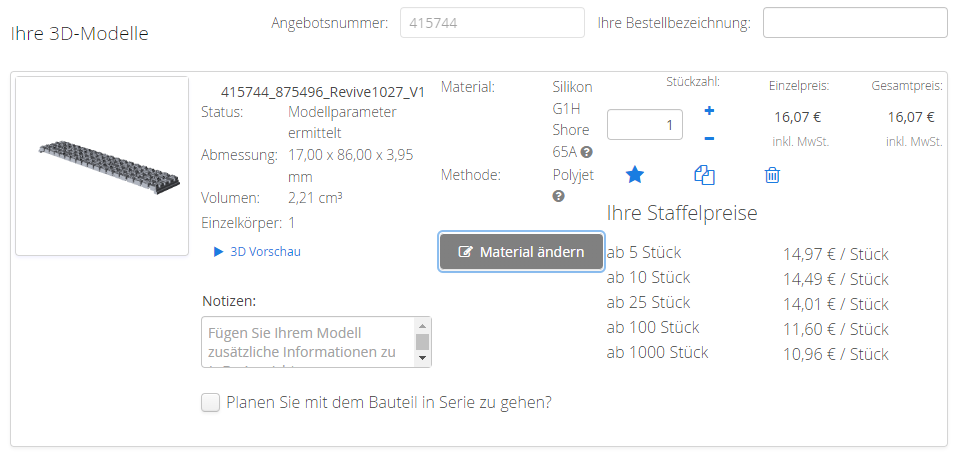Expand the 3D Vorschau preview
This screenshot has width=961, height=455.
tap(257, 252)
